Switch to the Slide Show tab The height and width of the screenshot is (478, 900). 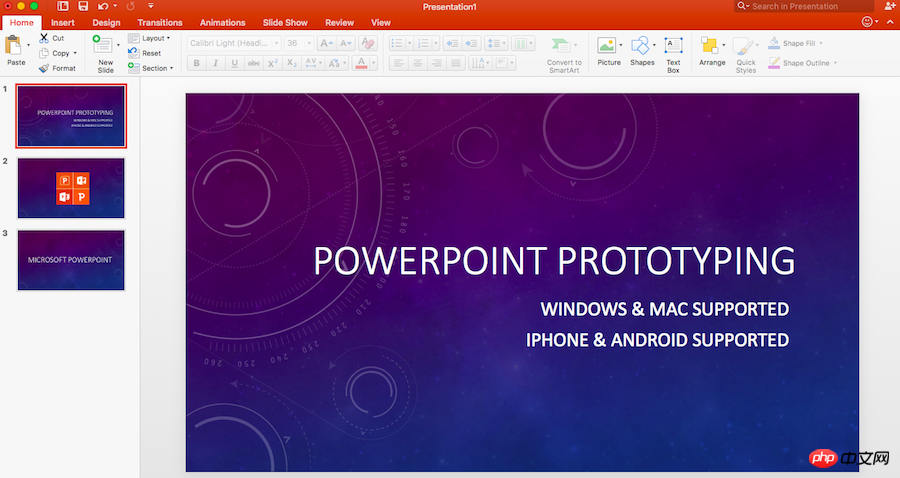[x=285, y=22]
